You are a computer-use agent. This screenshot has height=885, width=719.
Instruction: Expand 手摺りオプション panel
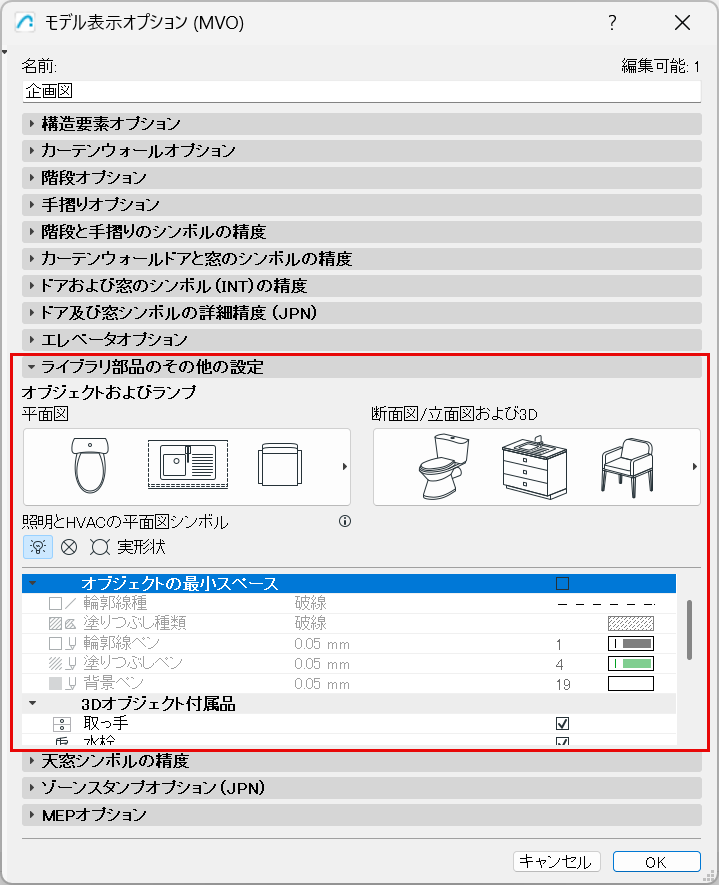pyautogui.click(x=362, y=204)
